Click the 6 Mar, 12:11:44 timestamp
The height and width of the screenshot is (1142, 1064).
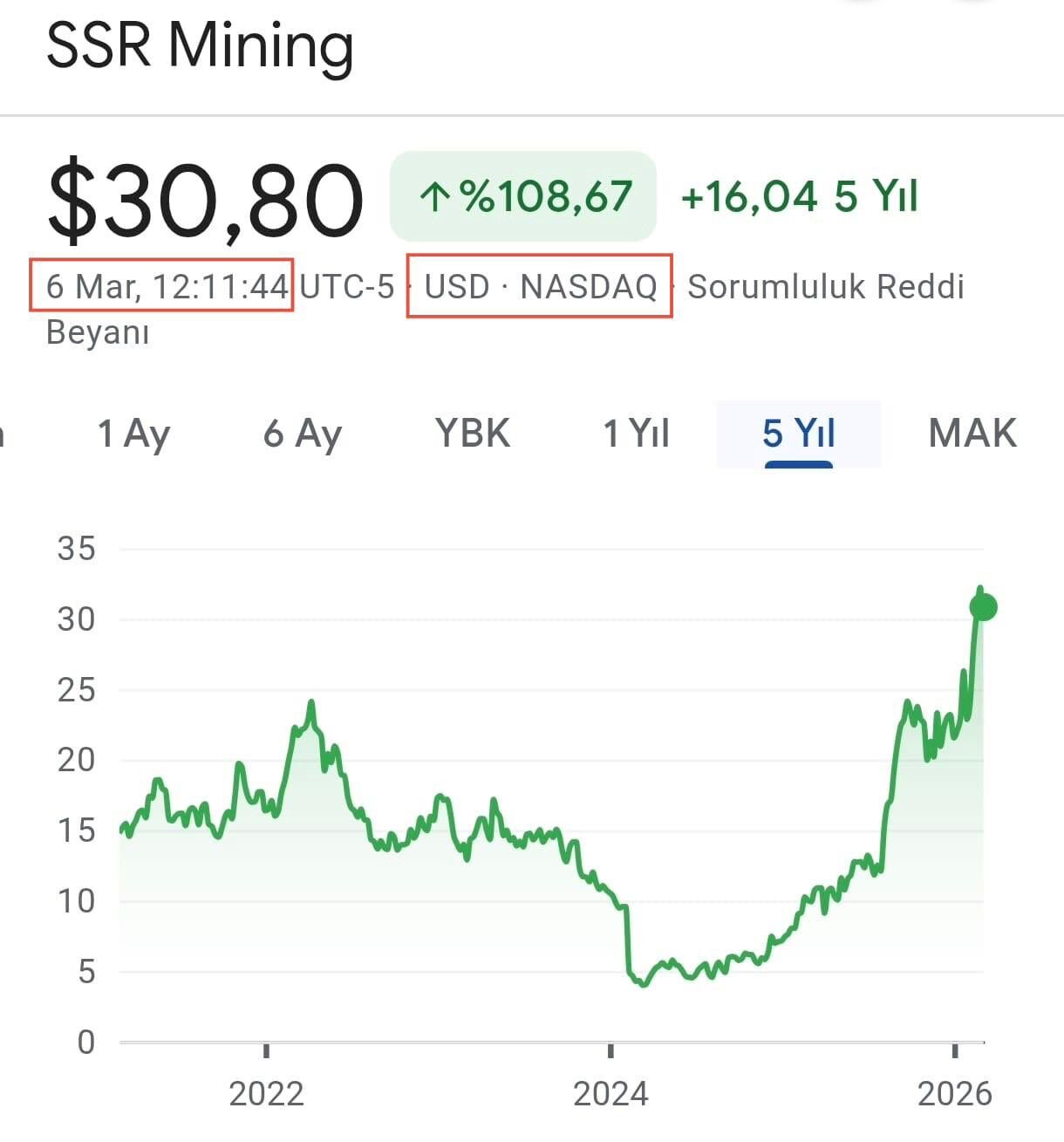pyautogui.click(x=166, y=286)
